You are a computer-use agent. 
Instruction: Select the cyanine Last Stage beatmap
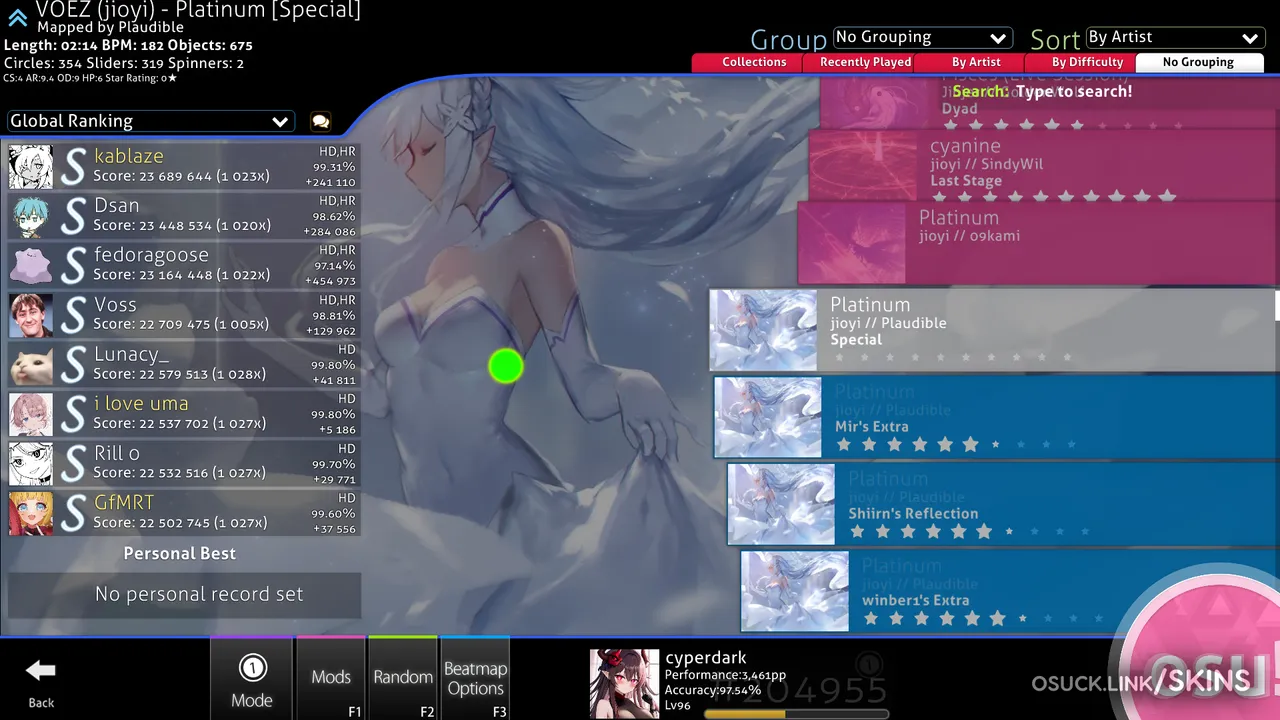[x=1043, y=166]
